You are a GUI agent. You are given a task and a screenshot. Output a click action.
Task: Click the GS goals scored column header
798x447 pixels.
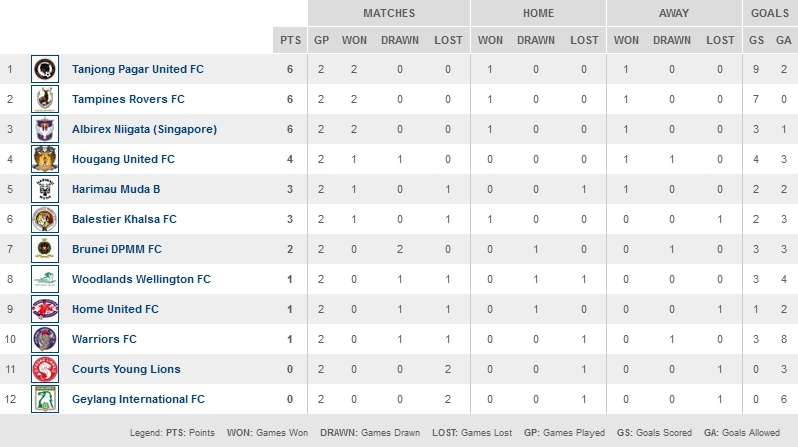[x=756, y=40]
